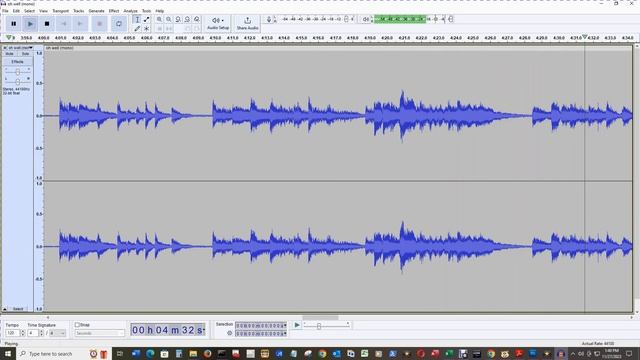Skip to start of the track
Screen dimensions: 640x360
click(x=63, y=24)
